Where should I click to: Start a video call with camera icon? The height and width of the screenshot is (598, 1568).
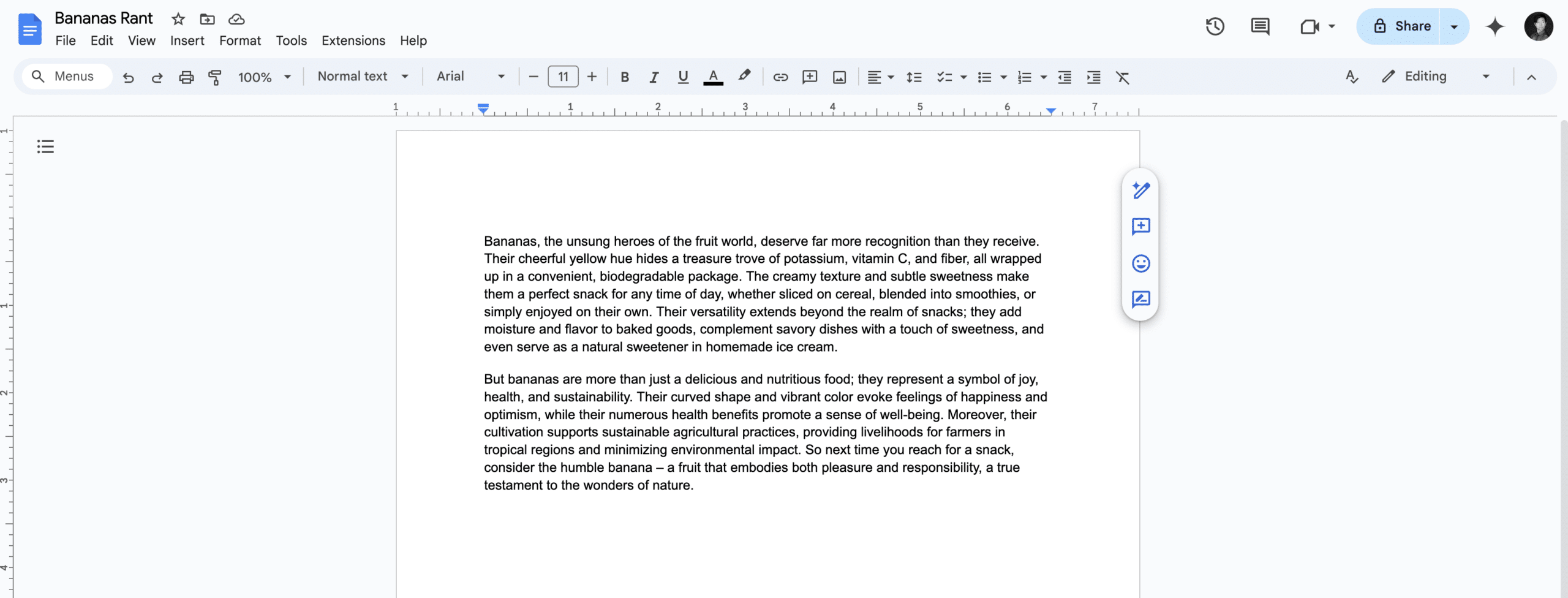pos(1310,26)
